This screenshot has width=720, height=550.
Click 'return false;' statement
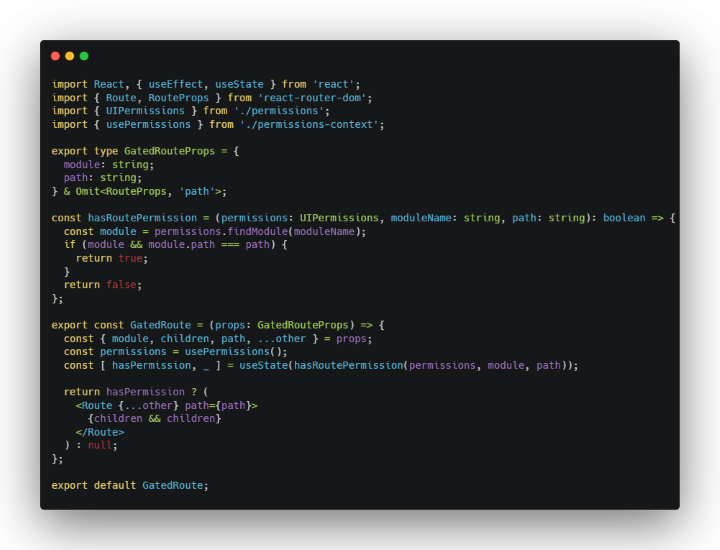pyautogui.click(x=103, y=285)
